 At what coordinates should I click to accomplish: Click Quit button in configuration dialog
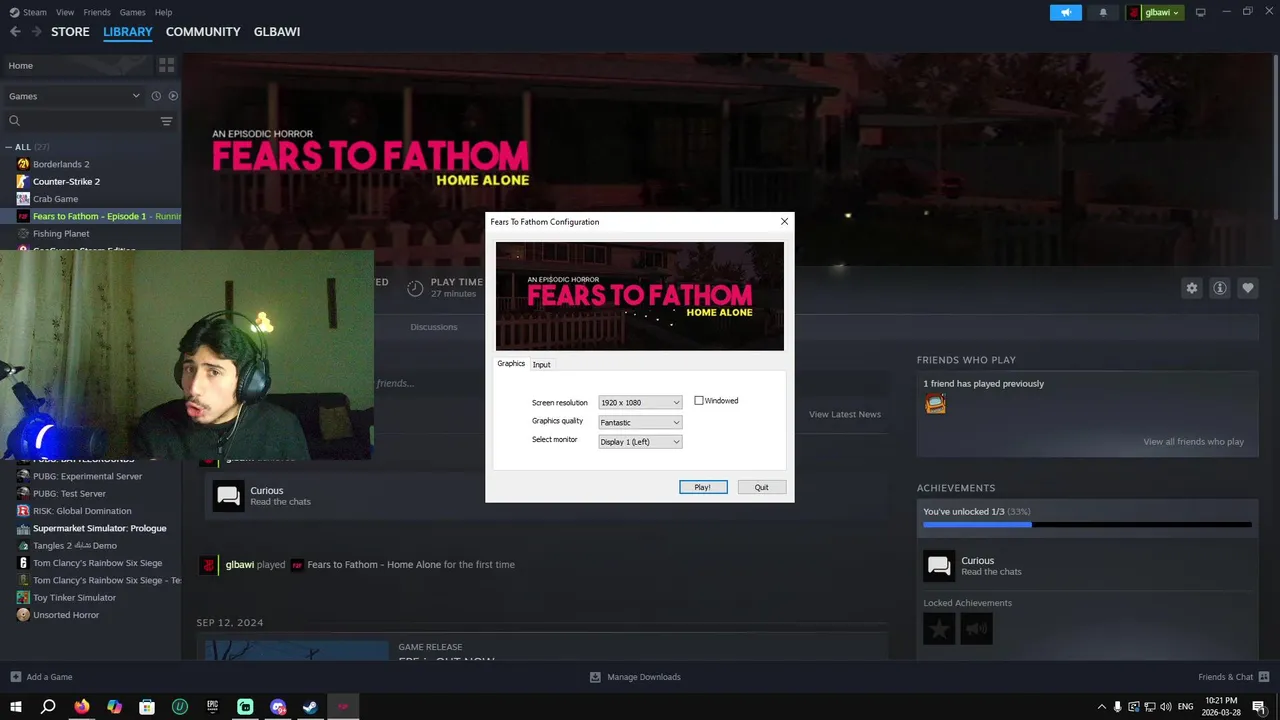tap(762, 487)
